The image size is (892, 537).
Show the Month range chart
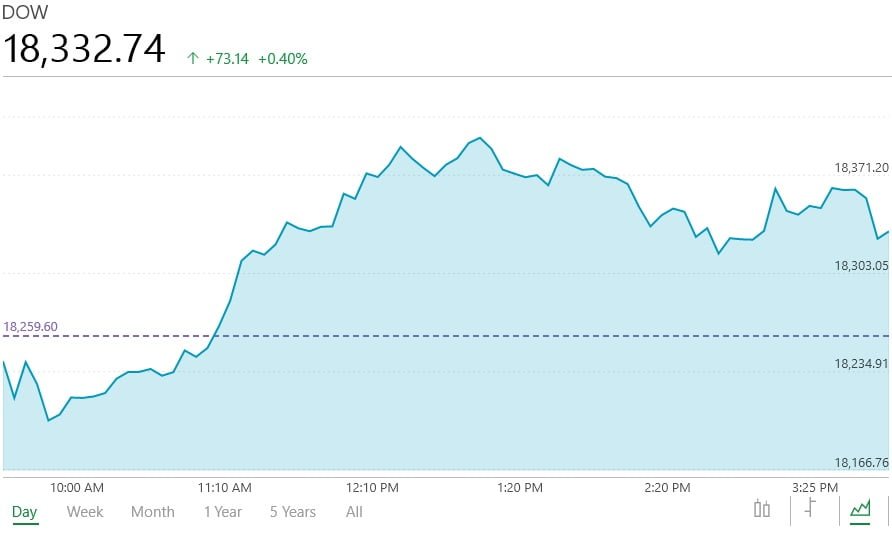point(153,512)
